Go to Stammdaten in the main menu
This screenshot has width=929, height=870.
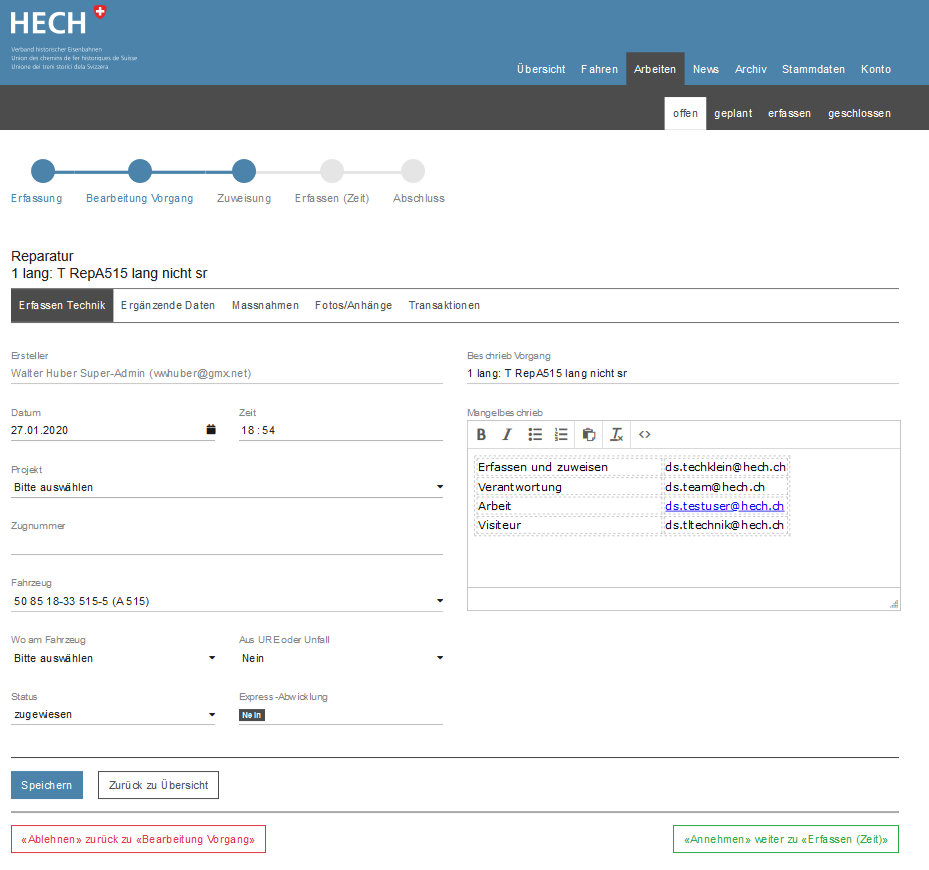(x=813, y=69)
